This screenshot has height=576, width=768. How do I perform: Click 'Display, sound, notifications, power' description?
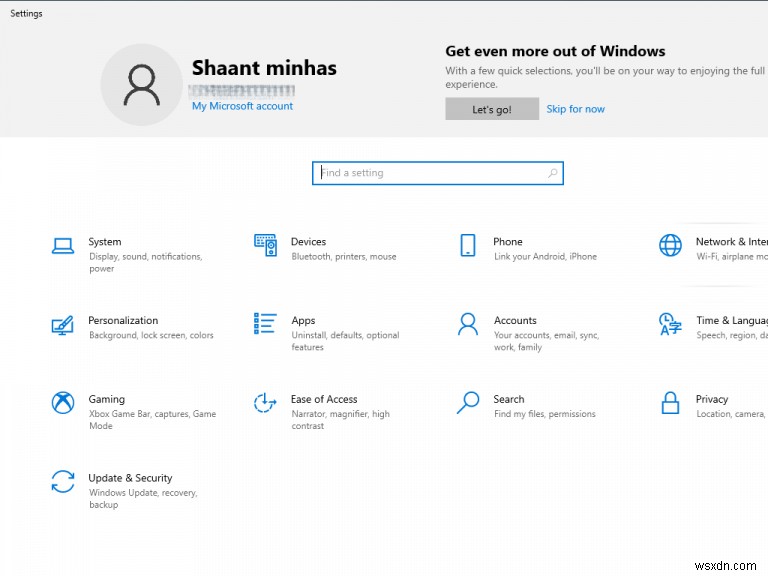point(145,263)
